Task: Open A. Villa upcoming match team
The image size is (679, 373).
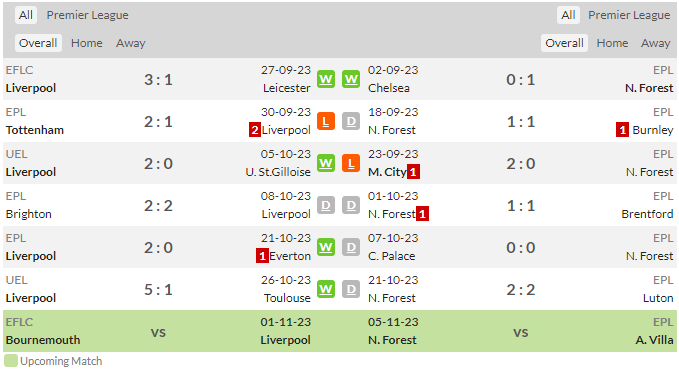Action: pyautogui.click(x=654, y=340)
